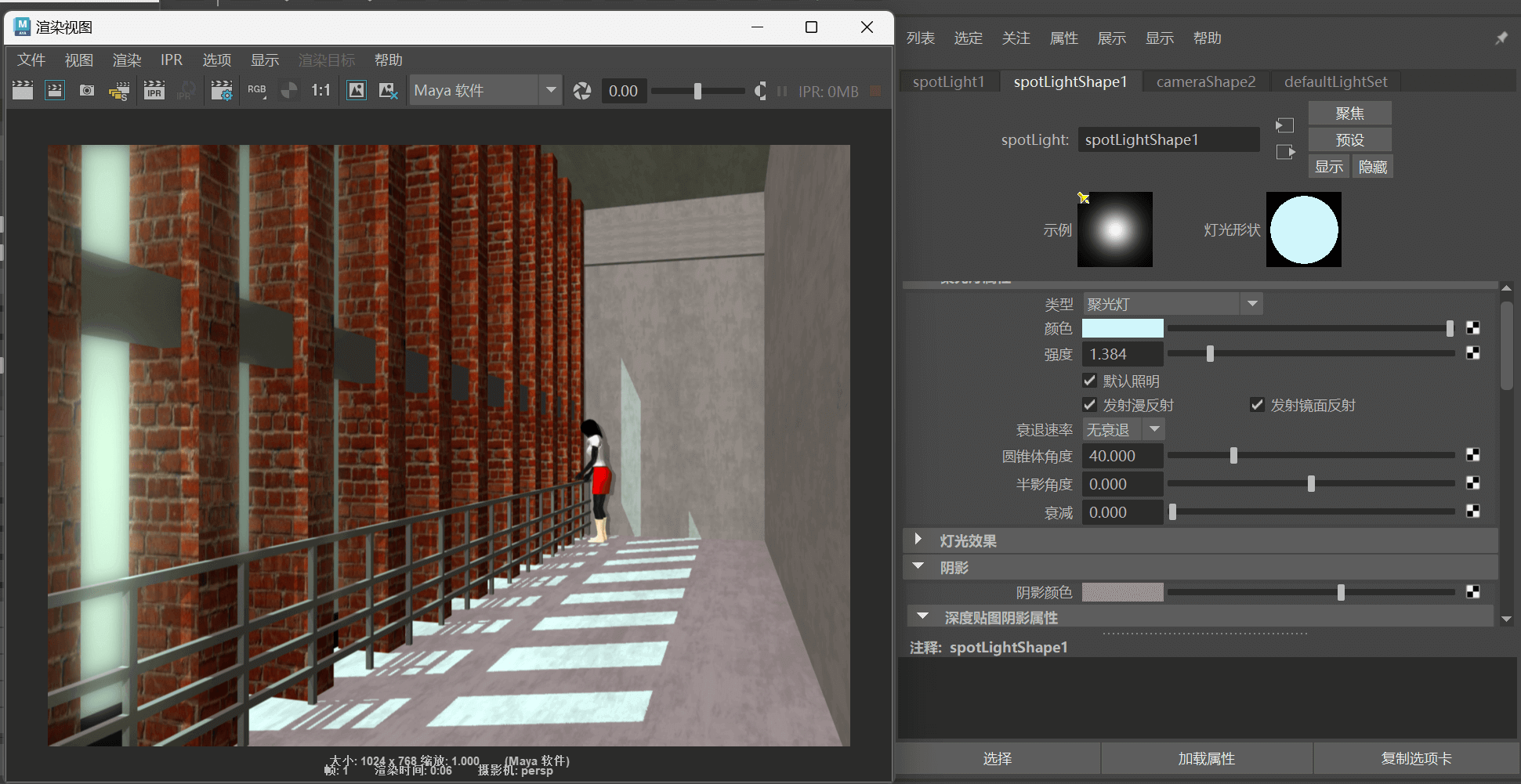Image resolution: width=1521 pixels, height=784 pixels.
Task: Click the light 颜色 color swatch
Action: [x=1122, y=328]
